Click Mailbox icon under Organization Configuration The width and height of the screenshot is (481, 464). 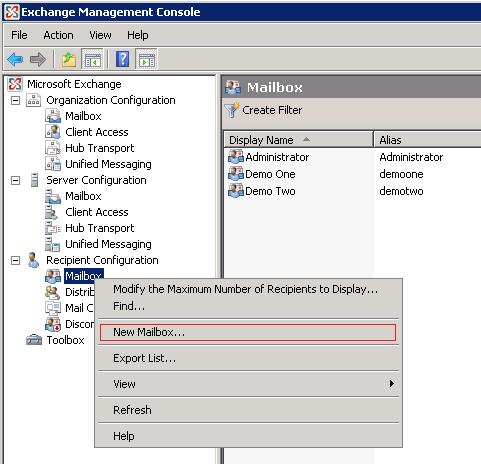(53, 116)
